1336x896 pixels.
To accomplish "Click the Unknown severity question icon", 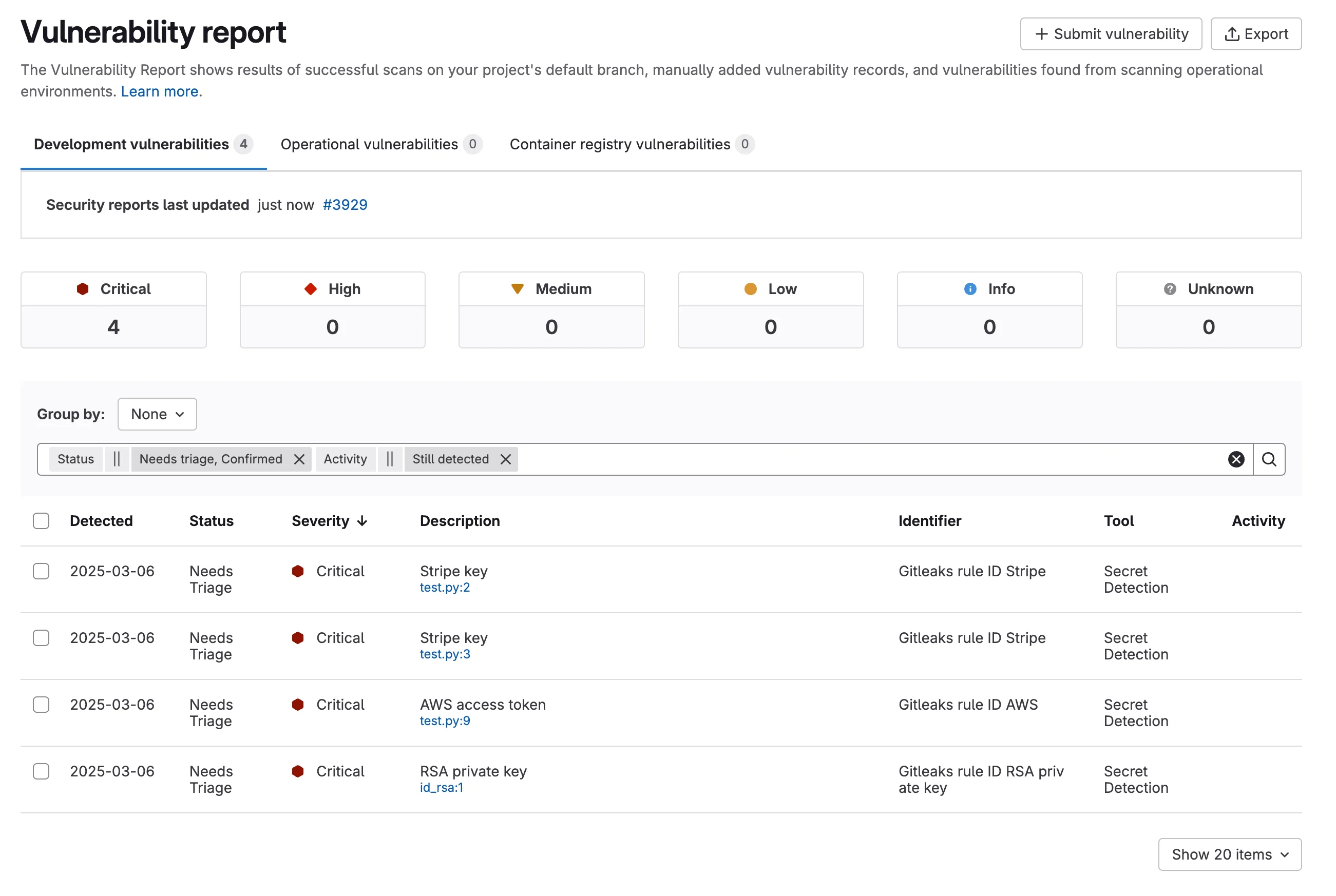I will [x=1170, y=289].
